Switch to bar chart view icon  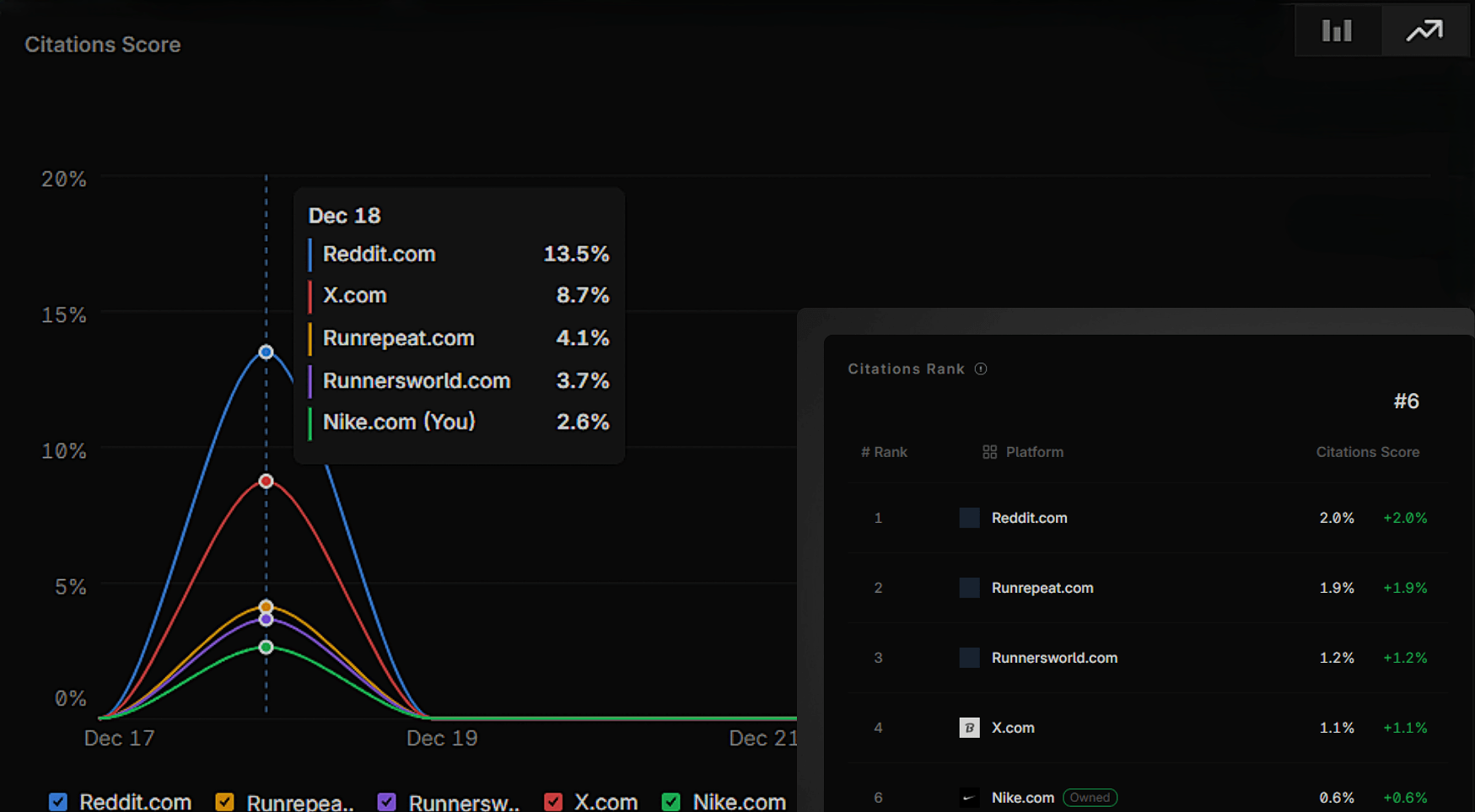click(1338, 30)
